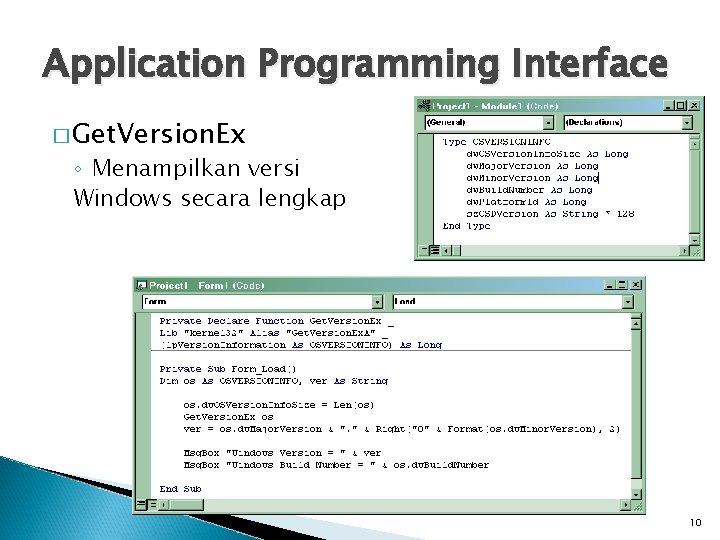Switch Form1 to Full Module View icon
This screenshot has height=540, width=720.
coord(152,505)
